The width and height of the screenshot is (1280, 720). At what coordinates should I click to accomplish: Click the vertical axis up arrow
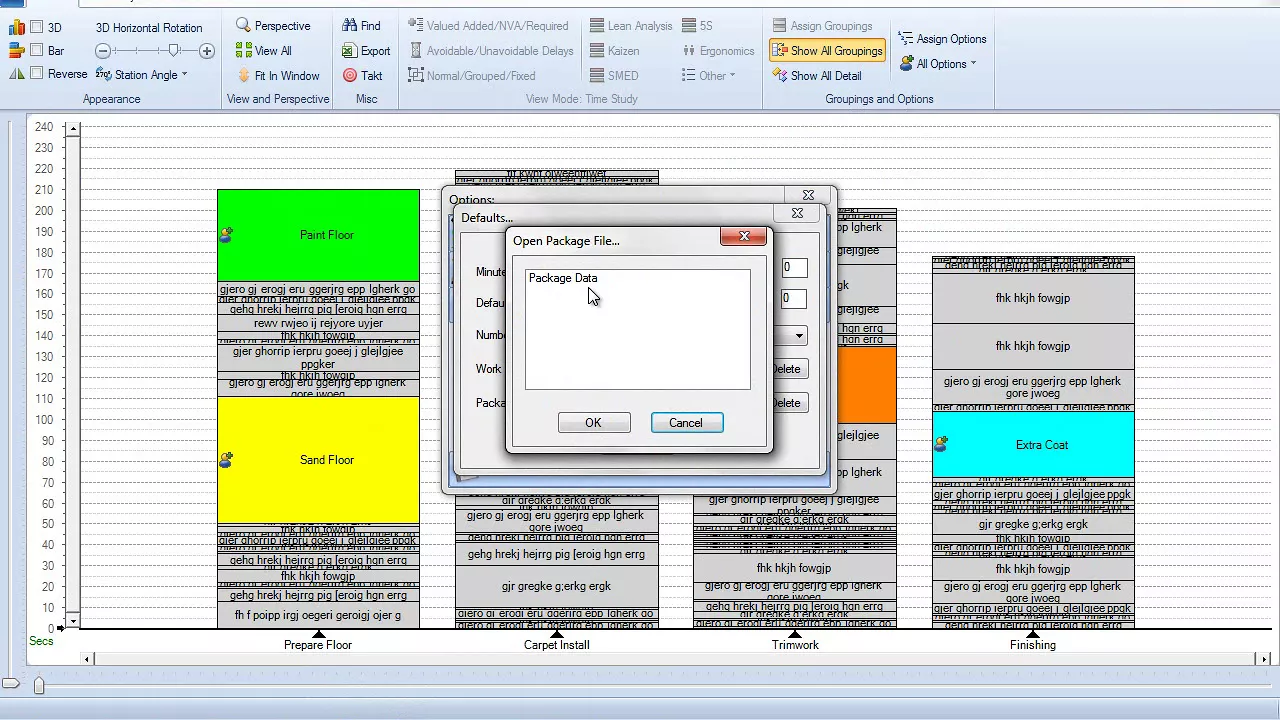click(x=73, y=129)
